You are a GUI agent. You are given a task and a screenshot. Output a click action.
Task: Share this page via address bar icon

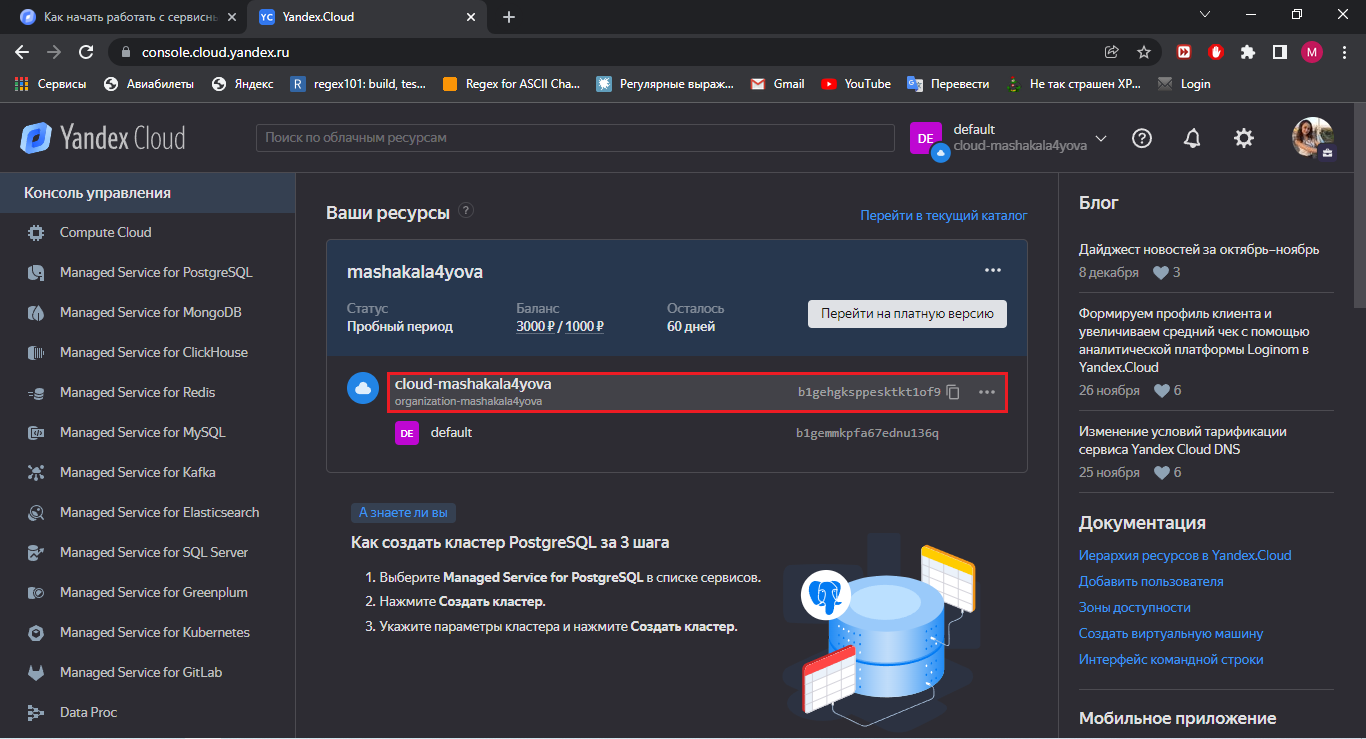tap(1112, 52)
